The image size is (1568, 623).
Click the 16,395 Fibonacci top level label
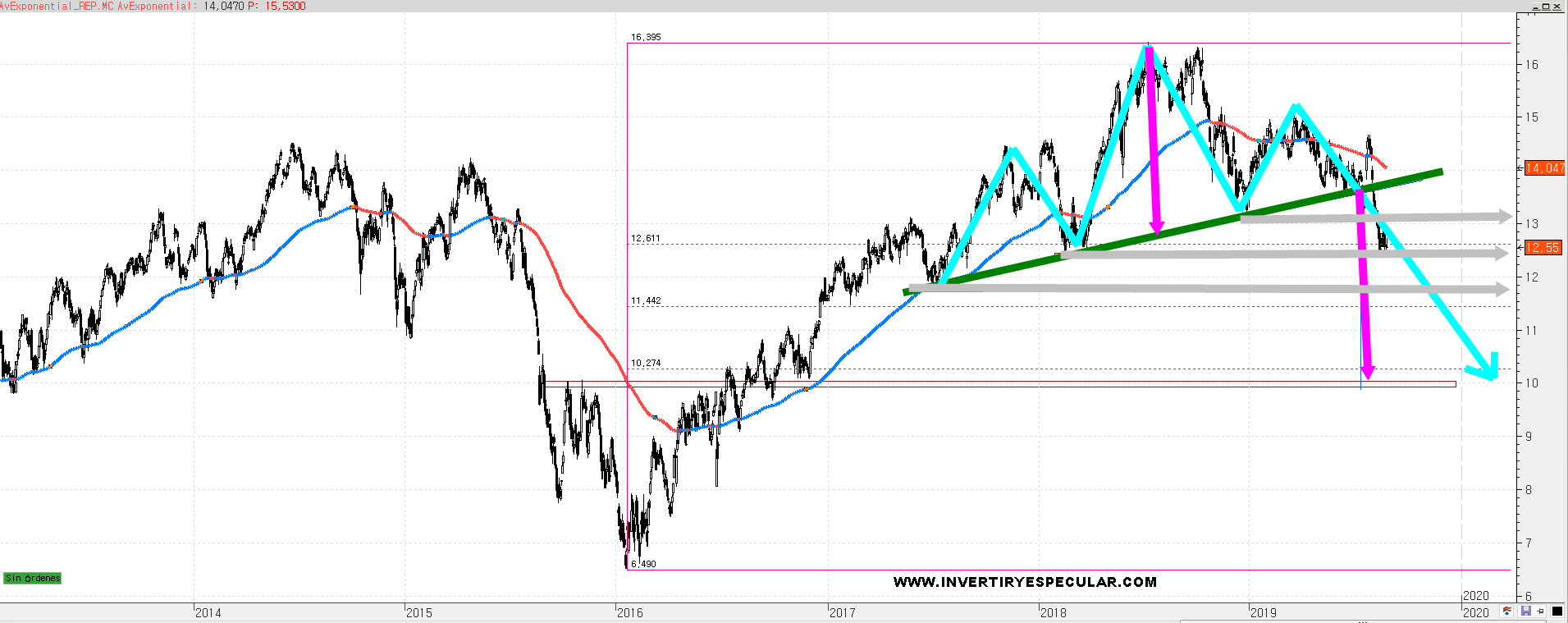tap(646, 37)
